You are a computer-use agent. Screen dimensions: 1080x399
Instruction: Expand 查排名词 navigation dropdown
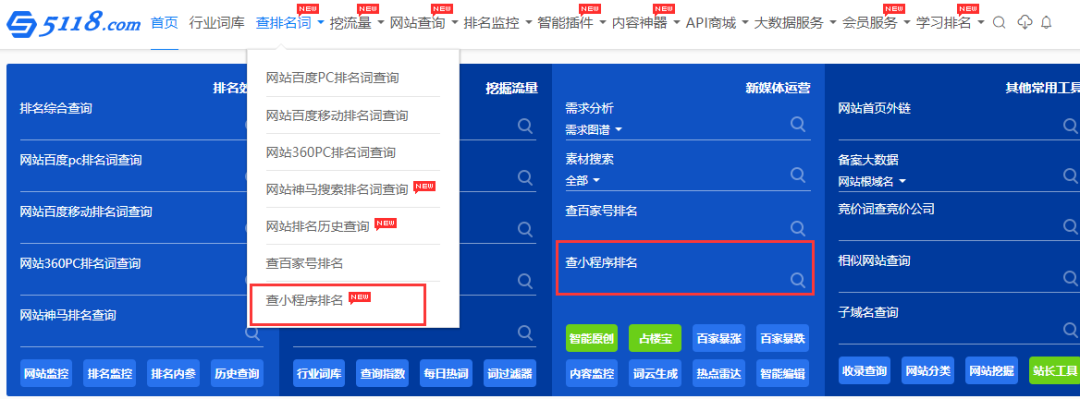[289, 23]
